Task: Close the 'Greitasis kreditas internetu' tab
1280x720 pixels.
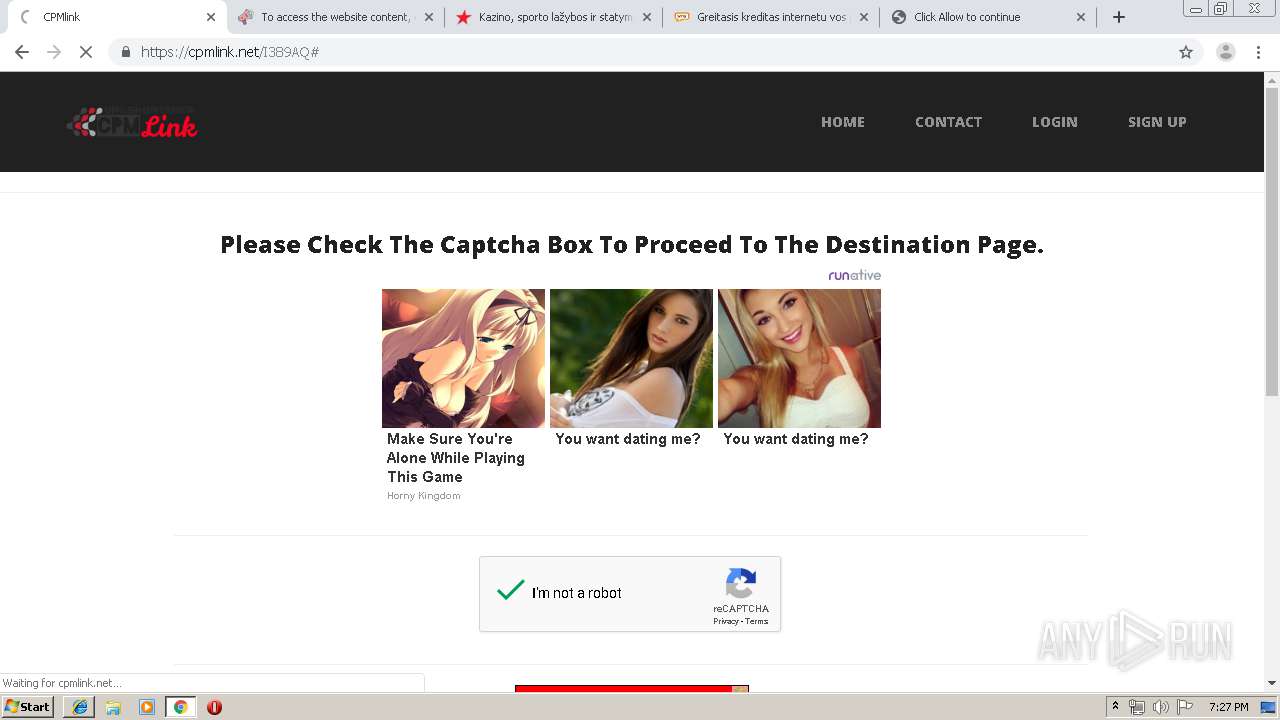Action: click(864, 17)
